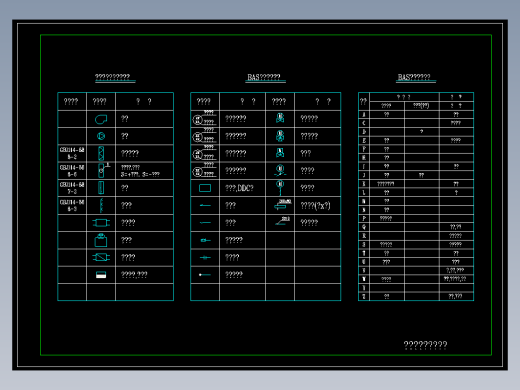Select the labeled rectangle symbol beside ????(?x?)

tap(282, 205)
